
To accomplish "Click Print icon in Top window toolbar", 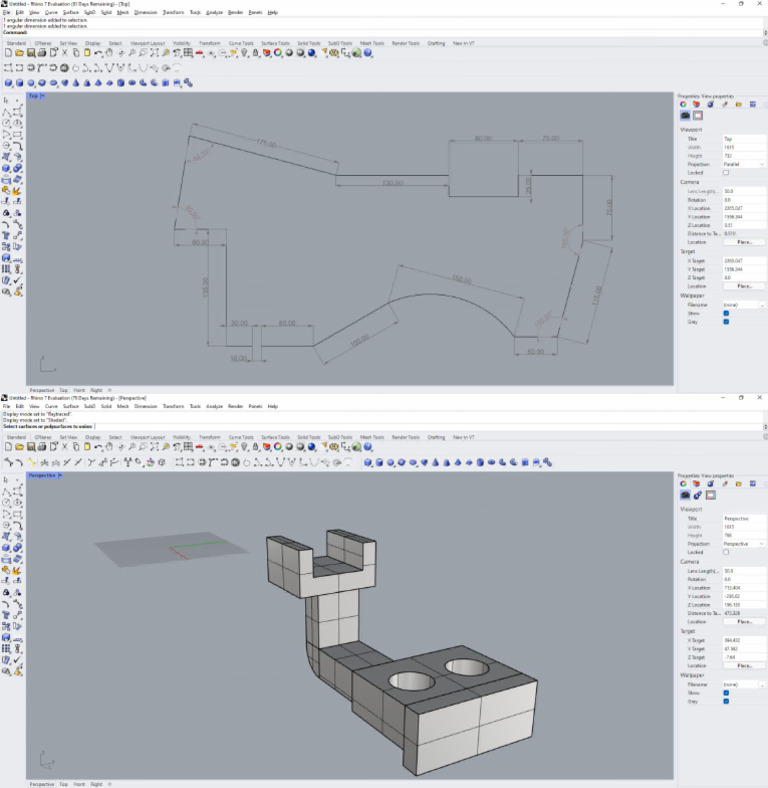I will 42,53.
